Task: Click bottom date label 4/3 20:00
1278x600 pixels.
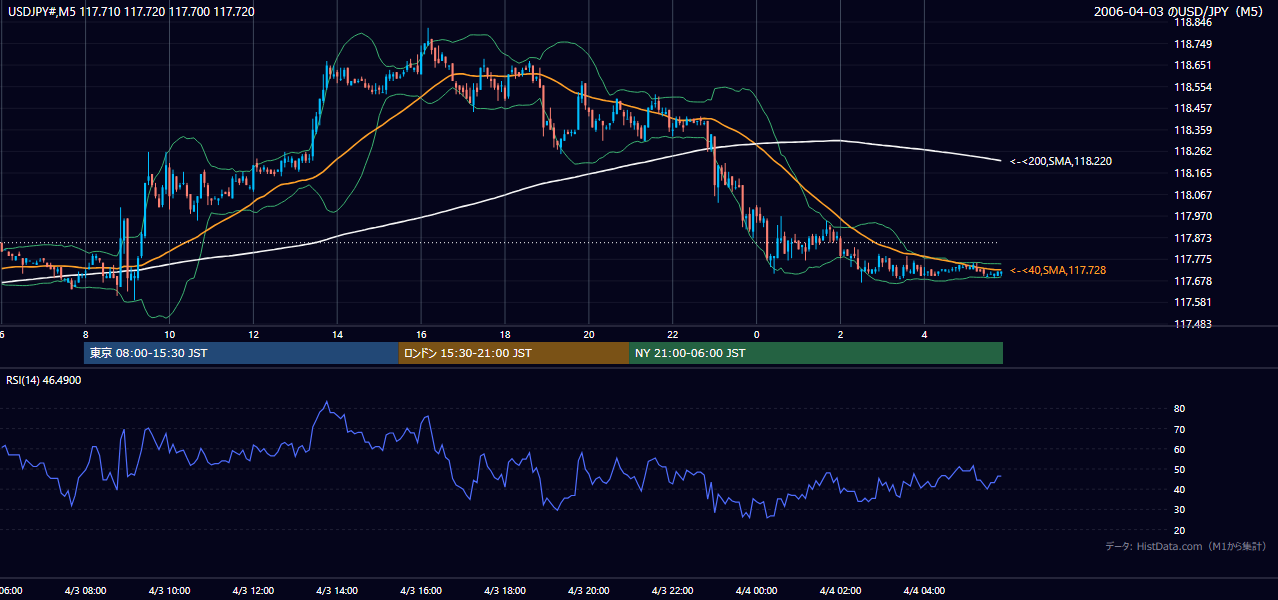Action: (589, 590)
